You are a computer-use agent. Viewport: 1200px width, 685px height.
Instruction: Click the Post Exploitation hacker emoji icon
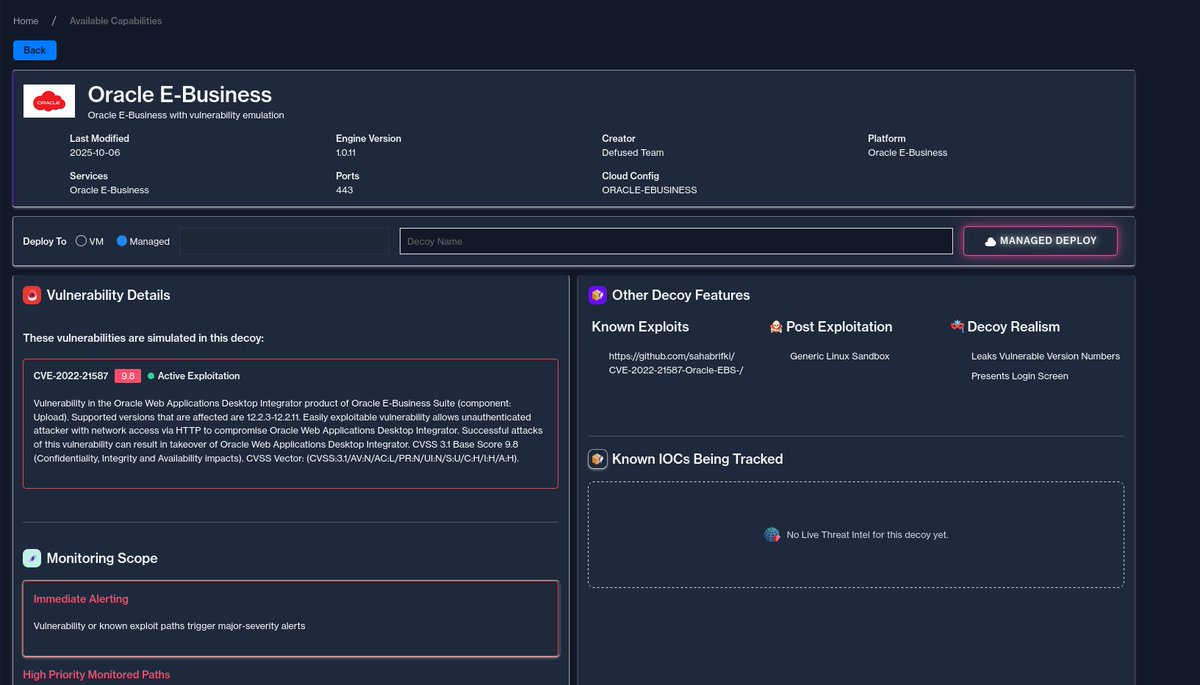pyautogui.click(x=775, y=327)
